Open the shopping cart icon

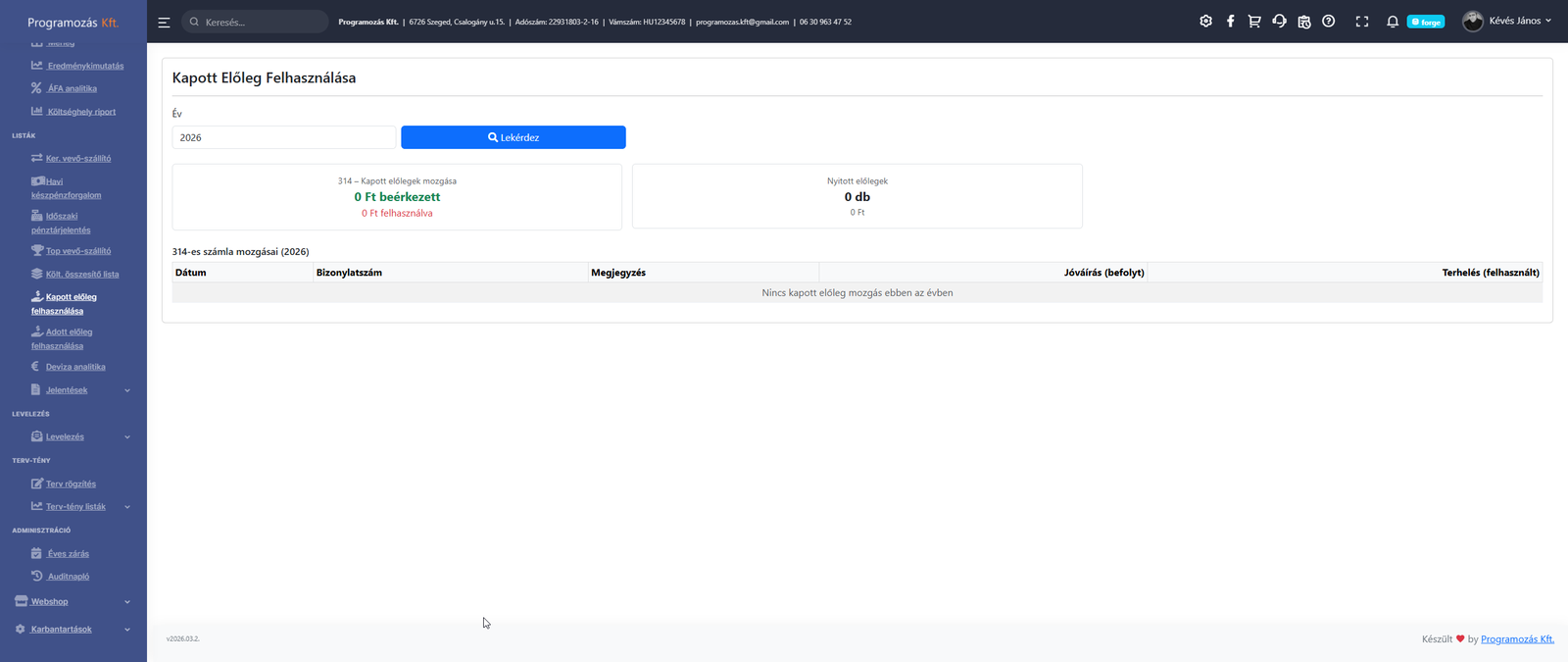1254,21
